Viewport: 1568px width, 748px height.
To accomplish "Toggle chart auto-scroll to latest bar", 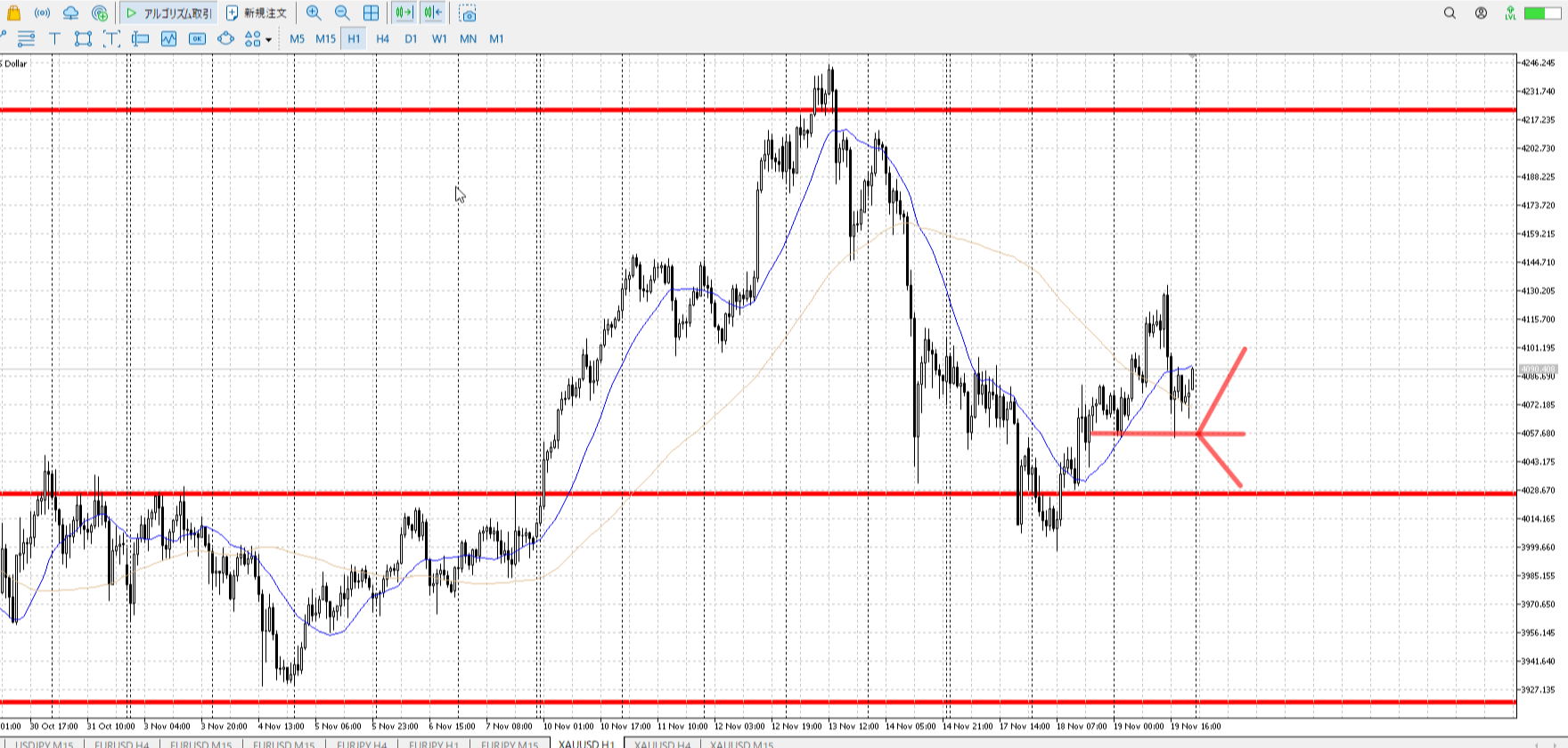I will pyautogui.click(x=404, y=13).
